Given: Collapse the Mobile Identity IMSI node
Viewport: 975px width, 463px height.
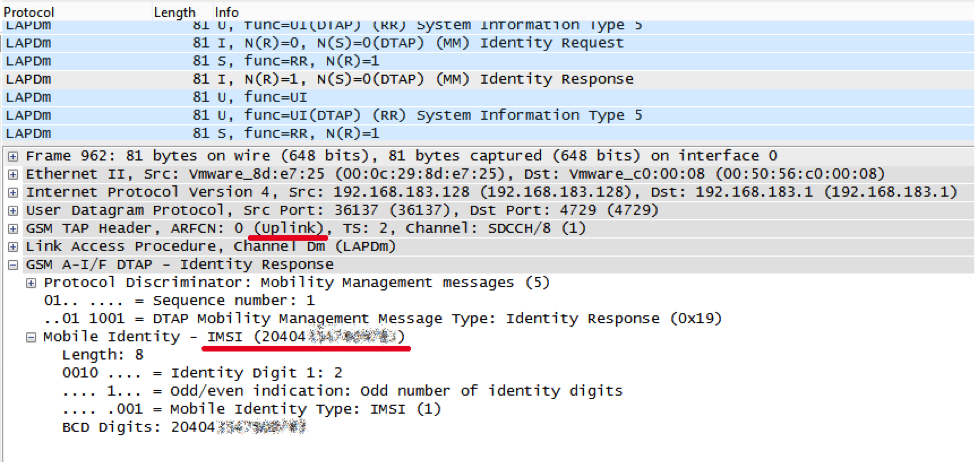Looking at the screenshot, I should [x=31, y=337].
